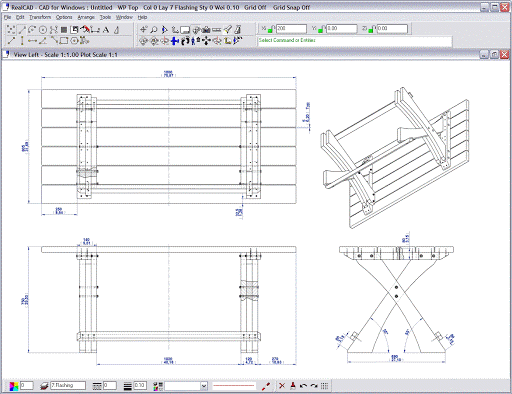
Task: Click the camera icon
Action: (206, 30)
